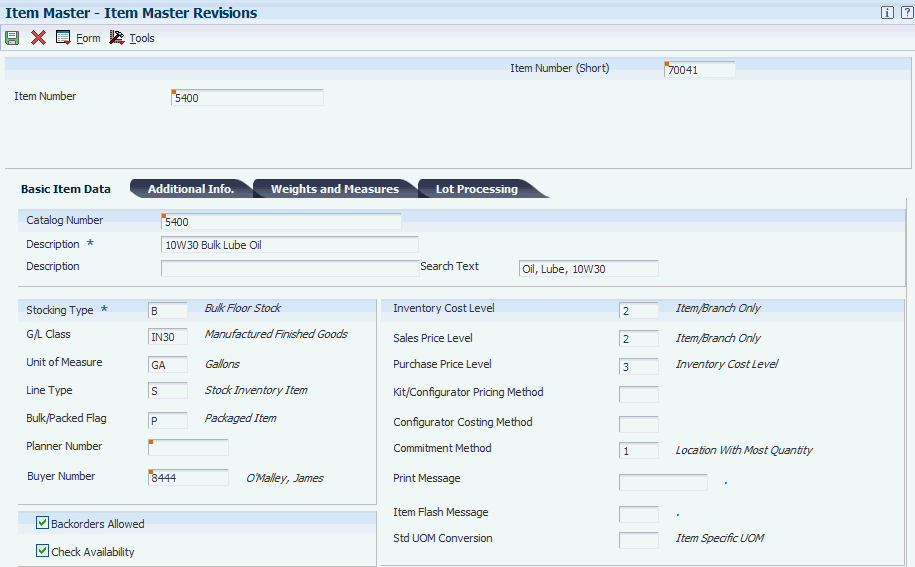Uncheck Backorders Allowed checkbox
The image size is (915, 567).
[42, 523]
